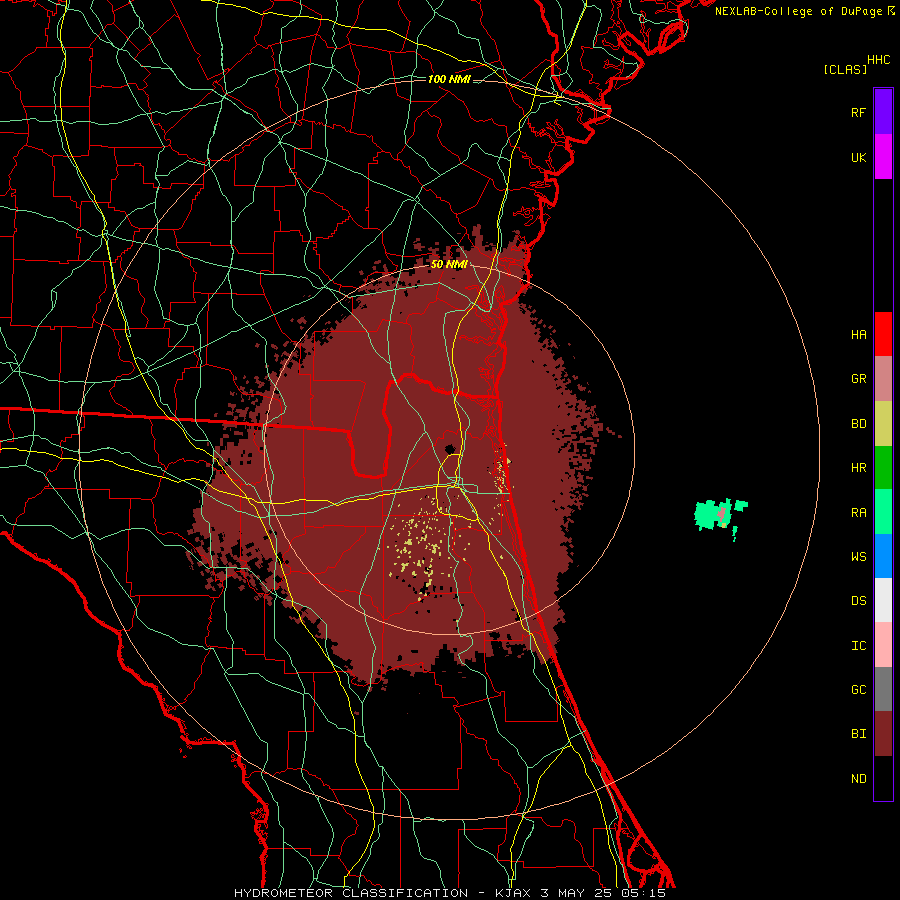Screen dimensions: 900x900
Task: Click the UK magenta color swatch
Action: (883, 157)
